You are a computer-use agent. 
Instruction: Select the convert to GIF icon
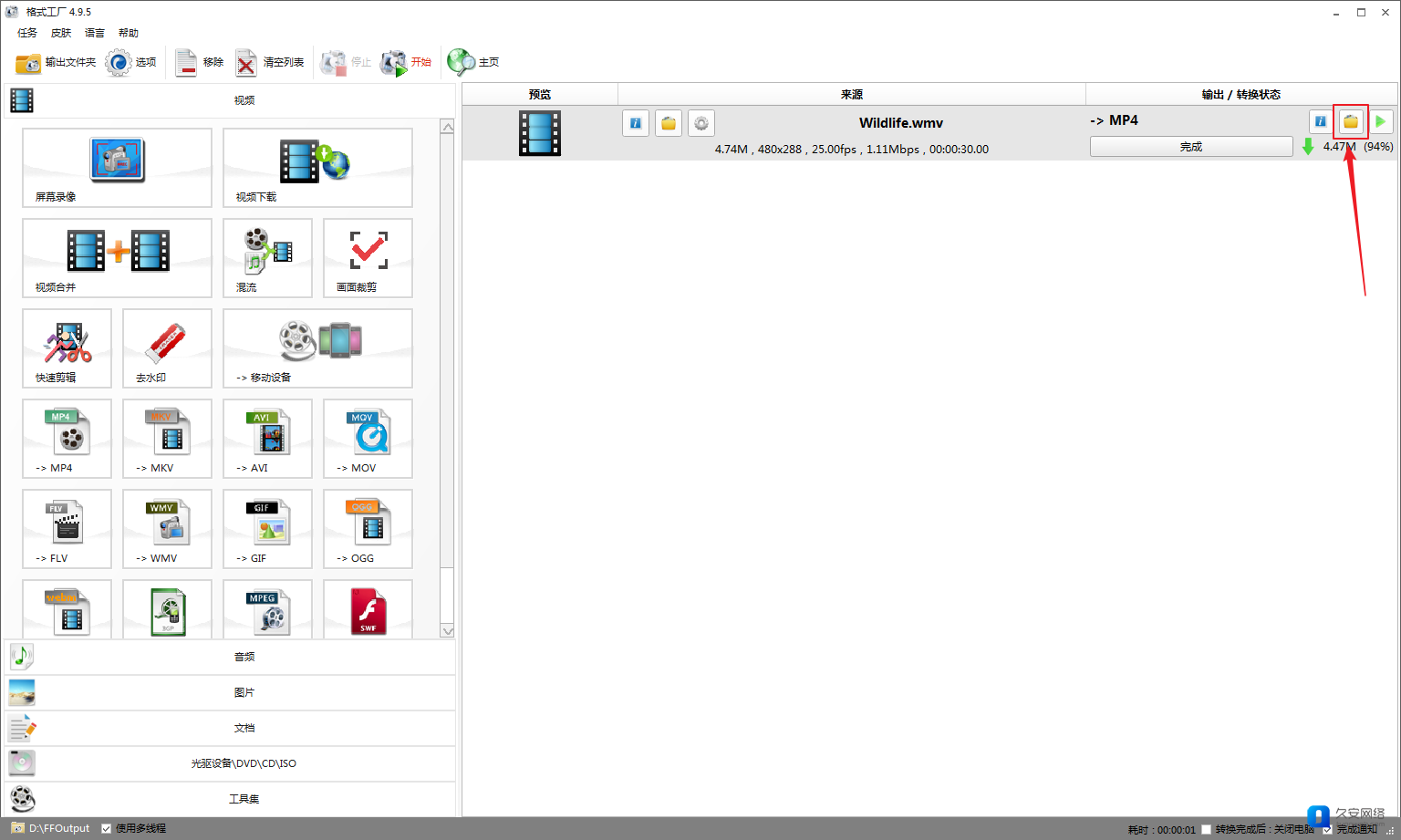point(267,528)
